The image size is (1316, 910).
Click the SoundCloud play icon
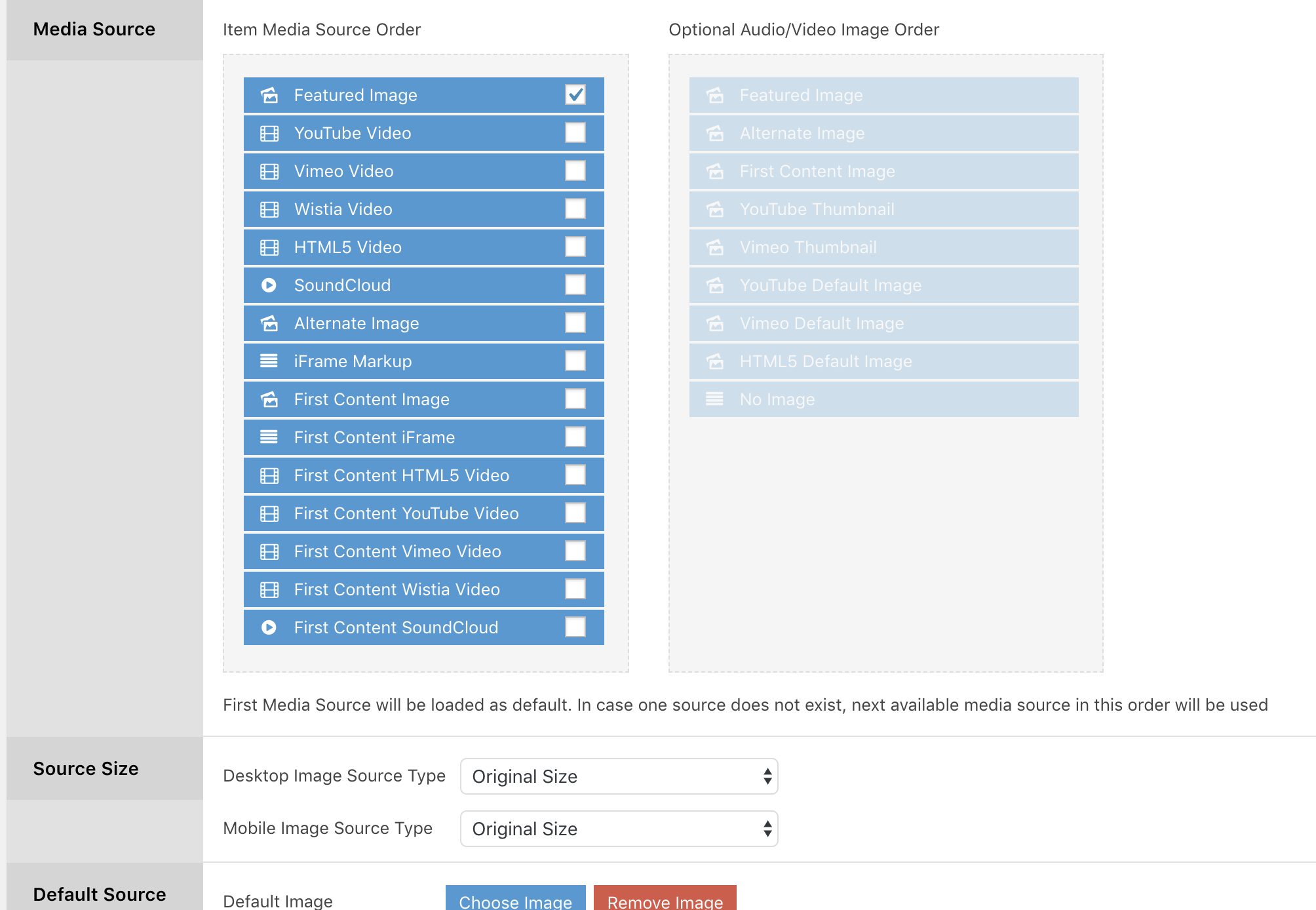point(269,285)
